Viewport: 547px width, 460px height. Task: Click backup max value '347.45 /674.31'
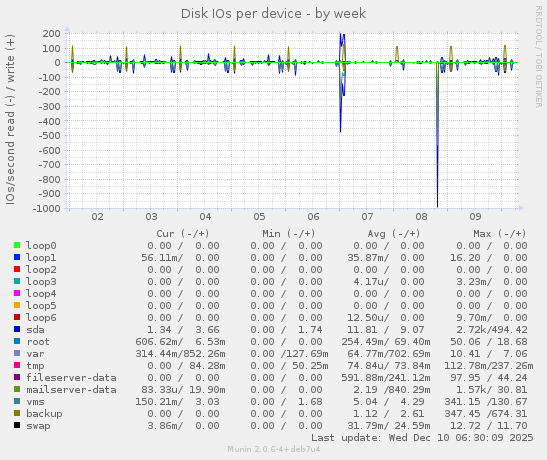point(486,414)
